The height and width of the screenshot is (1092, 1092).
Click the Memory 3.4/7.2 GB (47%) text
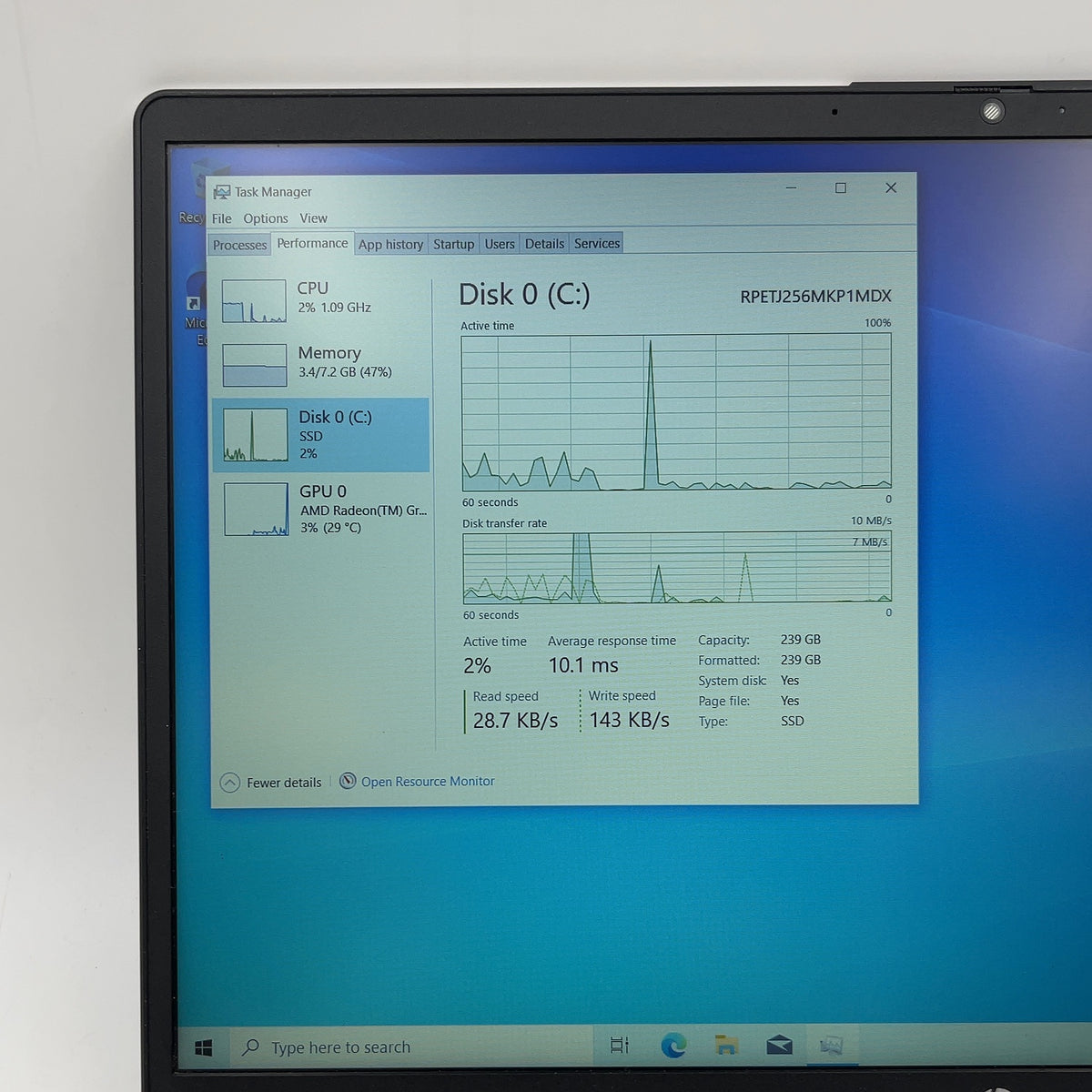point(345,372)
